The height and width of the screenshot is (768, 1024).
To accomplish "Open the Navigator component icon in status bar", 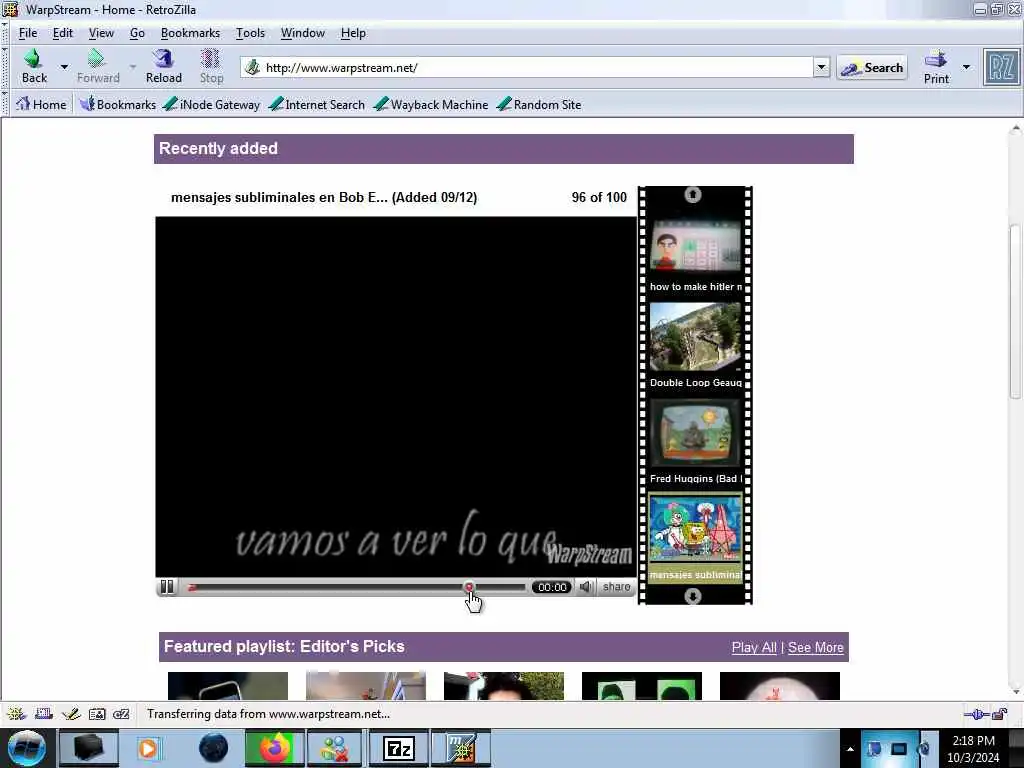I will (16, 714).
